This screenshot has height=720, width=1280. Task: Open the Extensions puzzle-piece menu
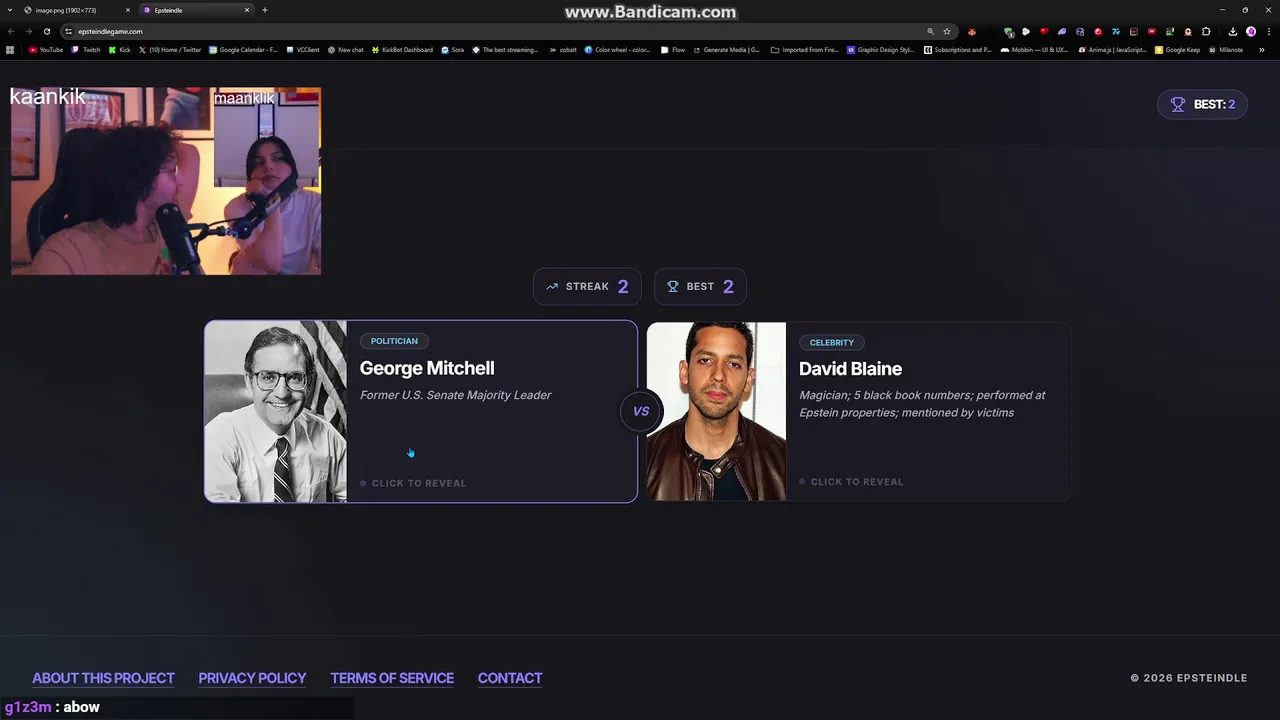tap(1206, 31)
